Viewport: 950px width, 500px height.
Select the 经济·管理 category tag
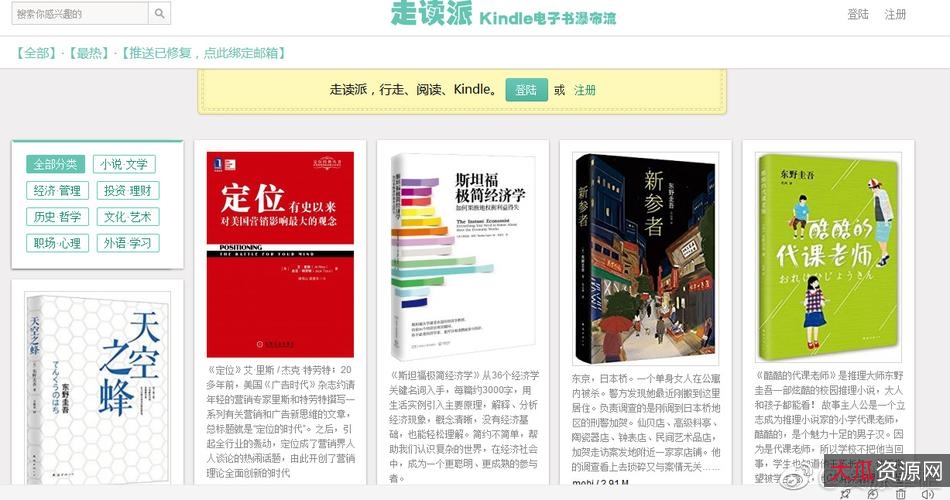(x=58, y=190)
